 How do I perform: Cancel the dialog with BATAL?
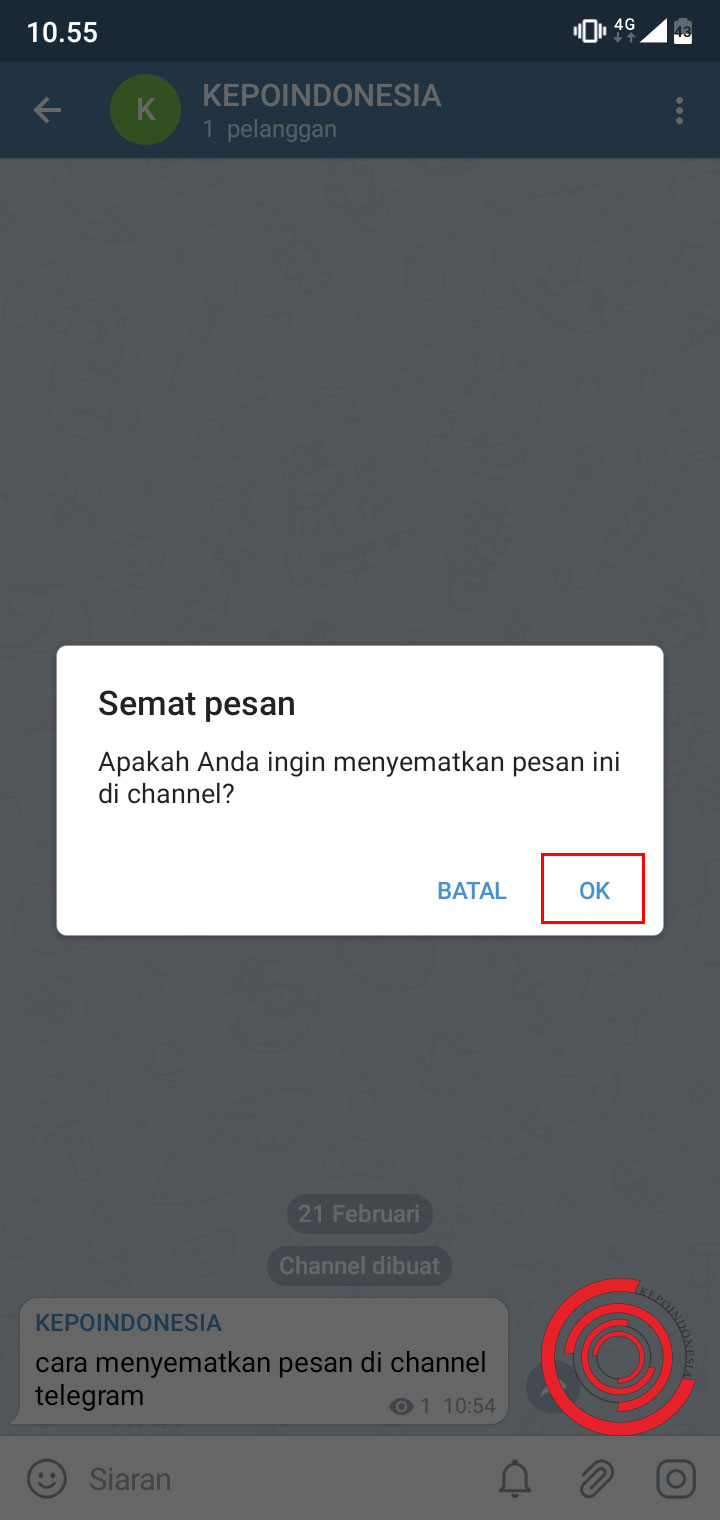pyautogui.click(x=472, y=890)
